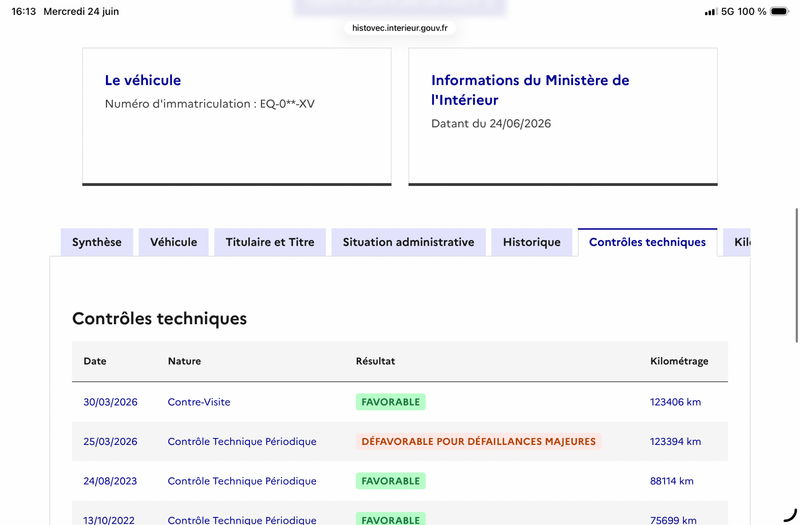
Task: Click Contrôle Technique Périodique in 25/03/2026 row
Action: tap(242, 441)
